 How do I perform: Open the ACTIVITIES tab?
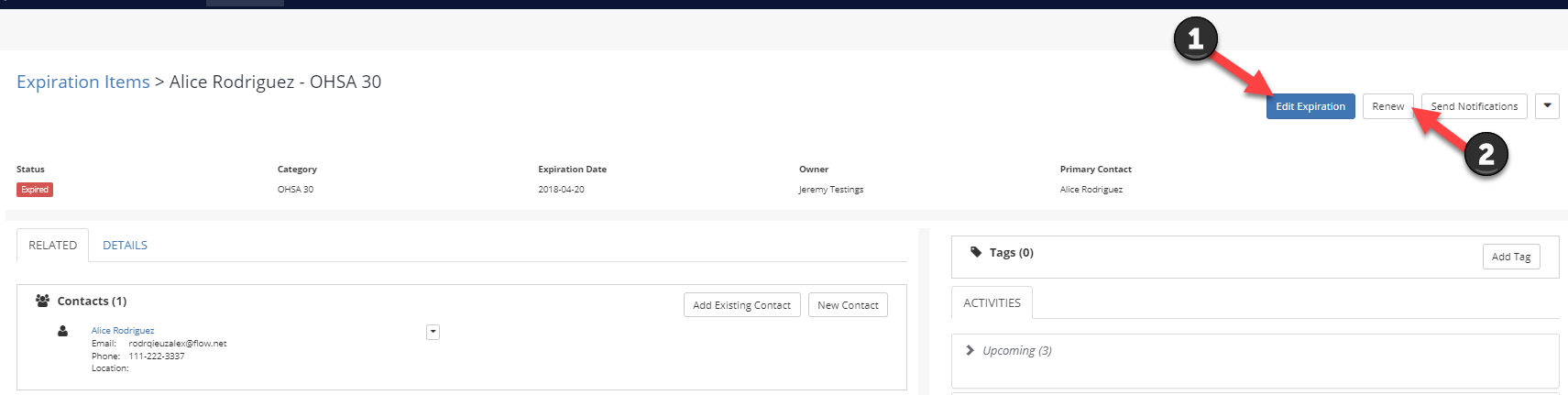[x=992, y=302]
